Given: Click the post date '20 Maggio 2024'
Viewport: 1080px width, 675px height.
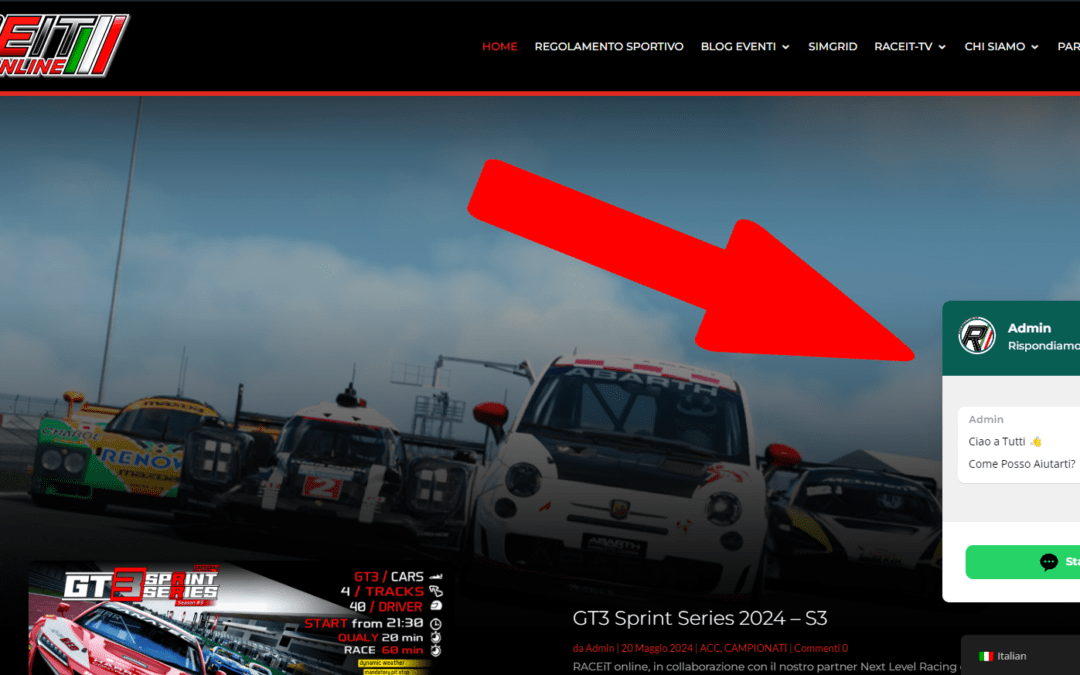Looking at the screenshot, I should tap(657, 648).
